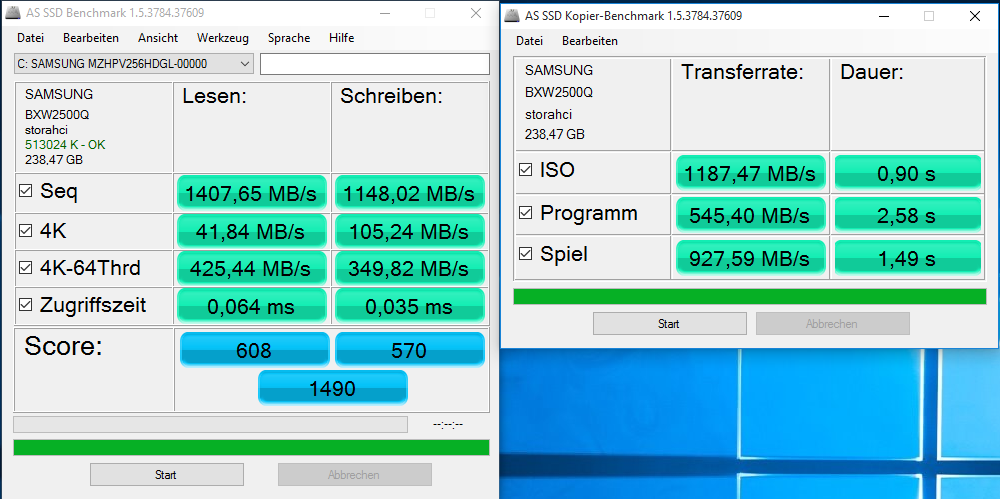Click the Programm transfer rate 545,40 MB/s

[751, 215]
